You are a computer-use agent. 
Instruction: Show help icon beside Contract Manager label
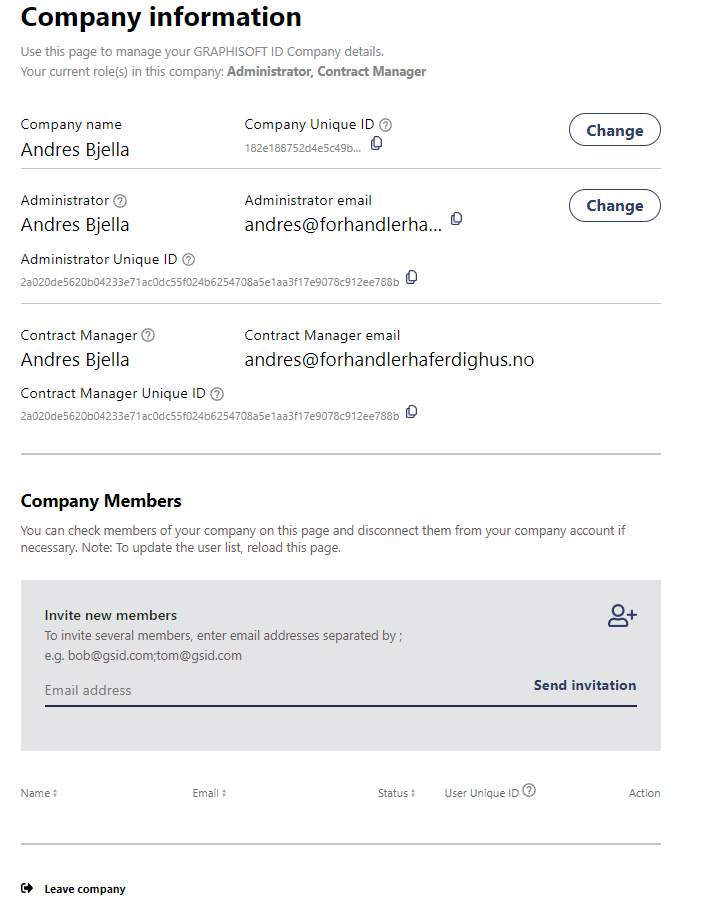click(x=148, y=336)
